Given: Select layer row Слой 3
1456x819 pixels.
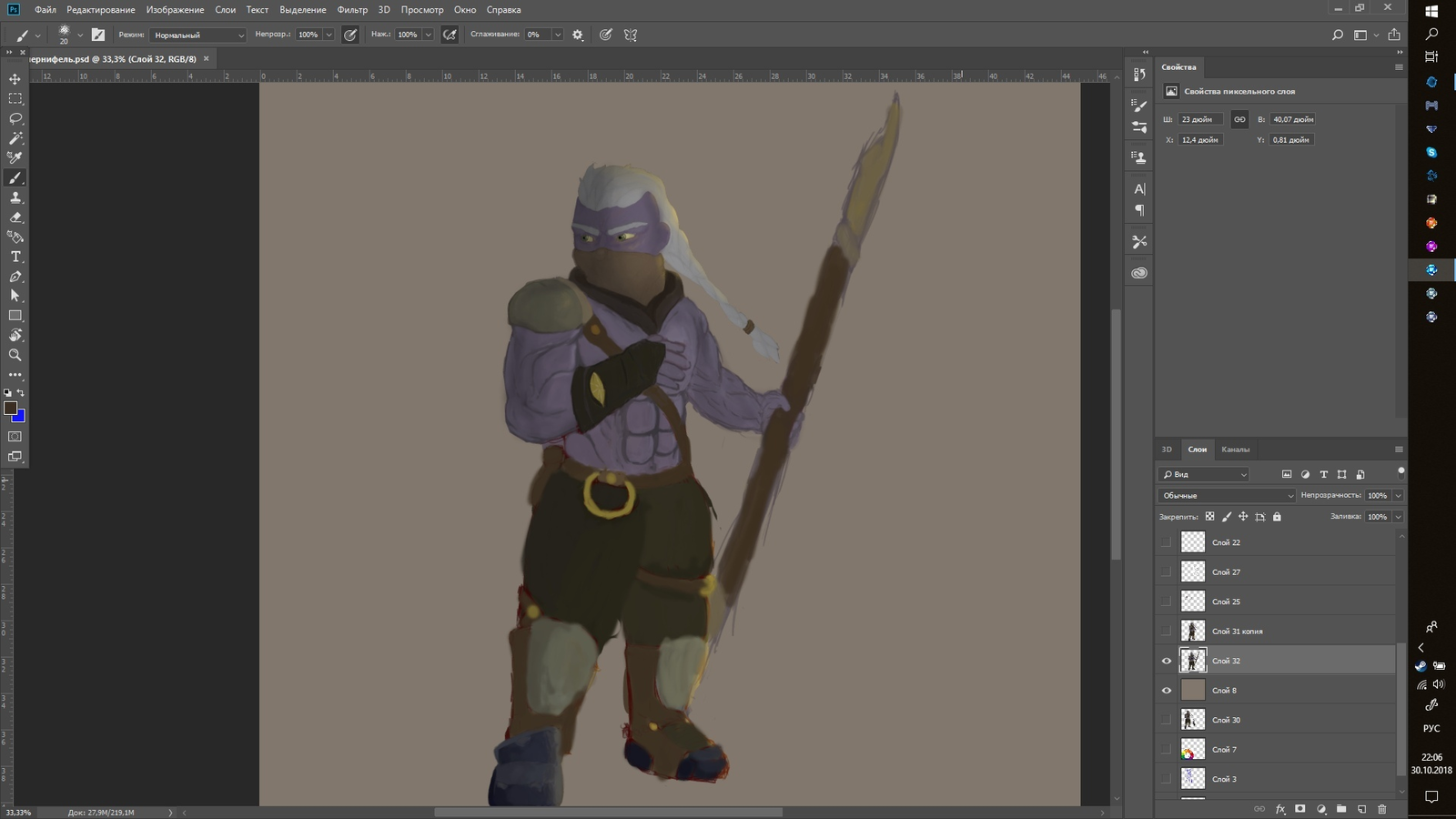Looking at the screenshot, I should [x=1276, y=779].
